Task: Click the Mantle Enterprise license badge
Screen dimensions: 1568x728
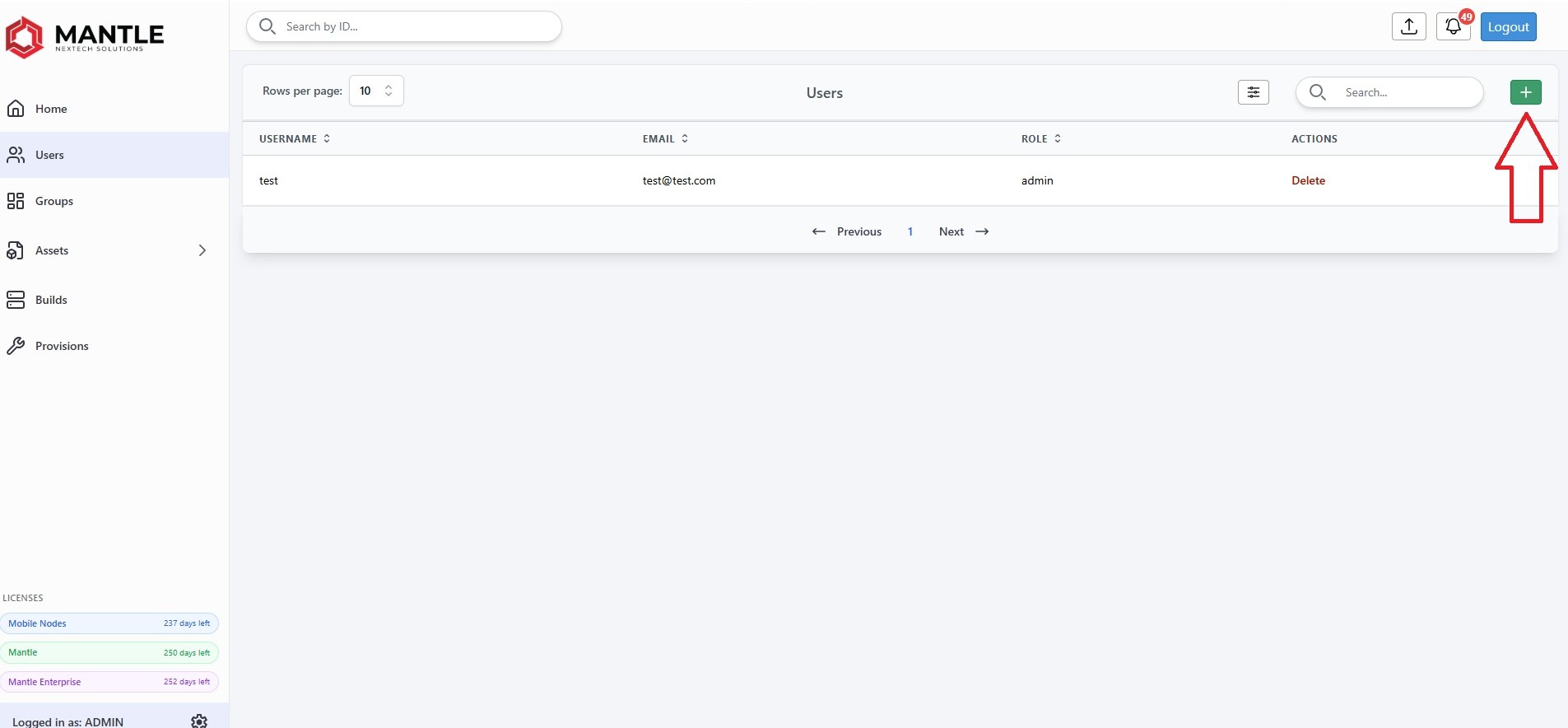Action: click(x=109, y=682)
